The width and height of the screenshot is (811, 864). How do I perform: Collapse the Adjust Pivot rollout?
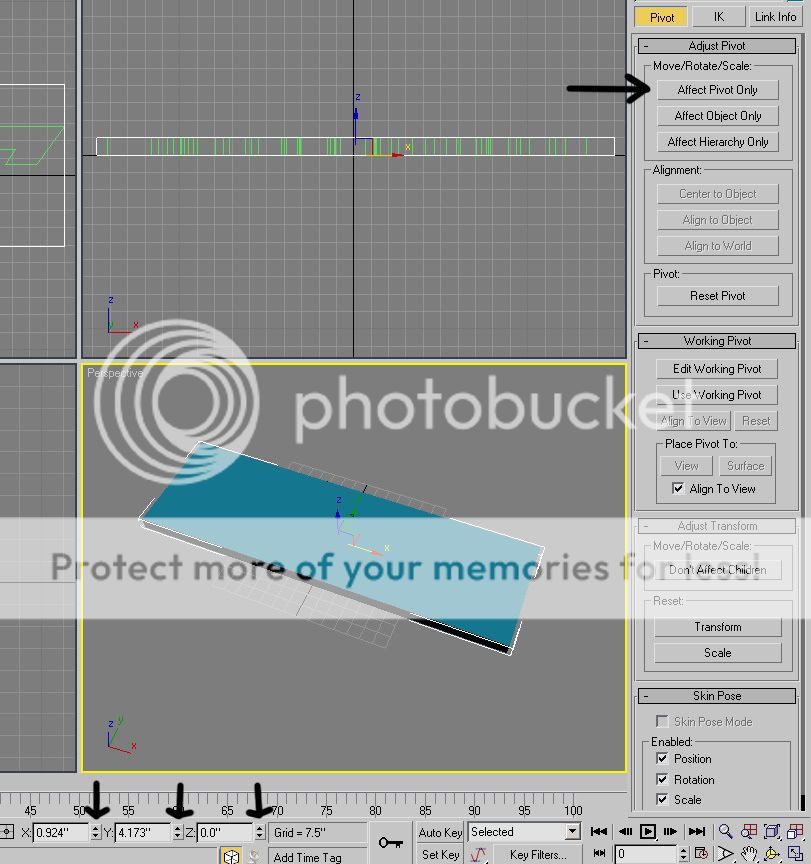tap(717, 46)
